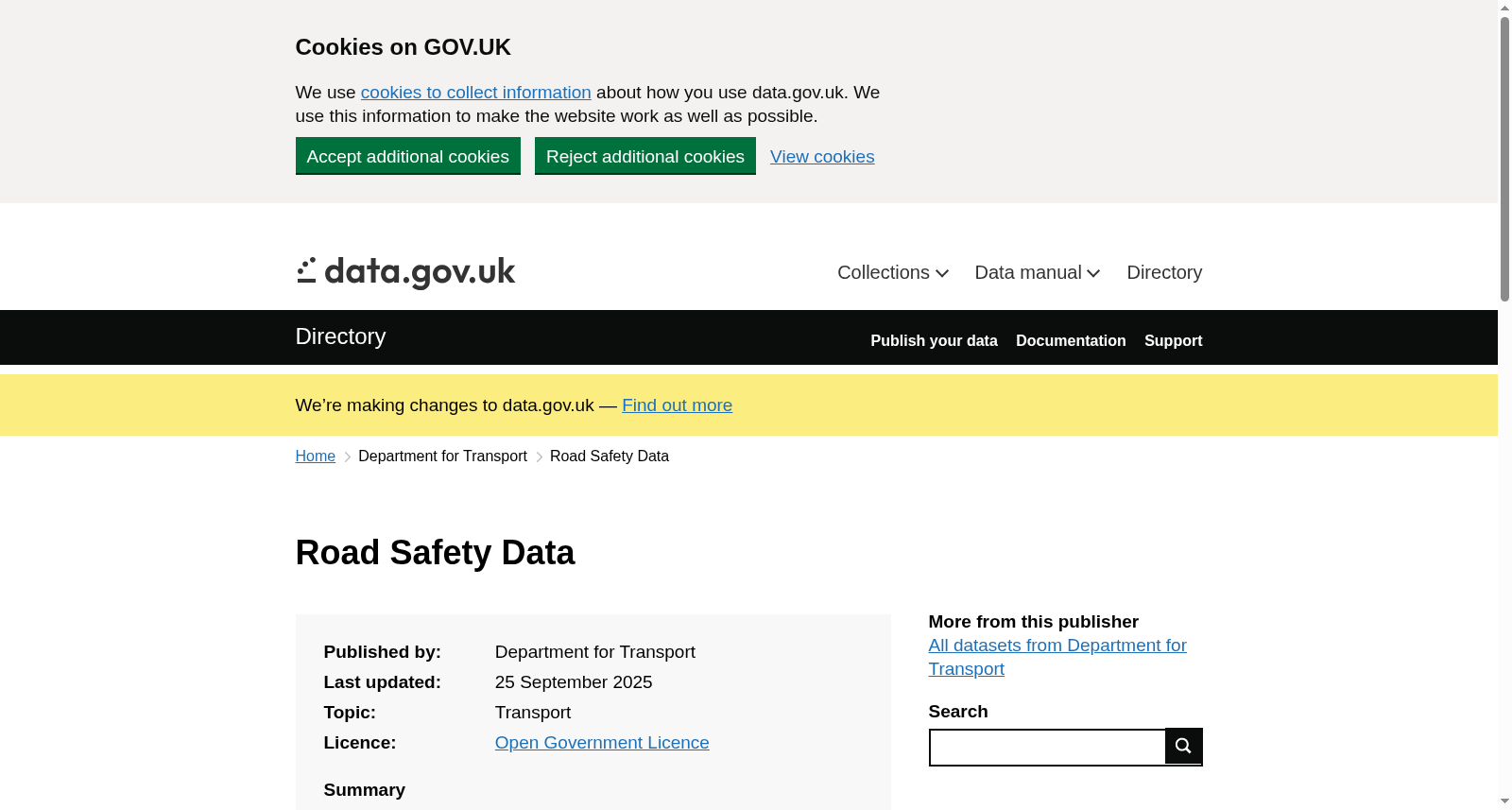Click the Published by Department for Transport value

(595, 652)
